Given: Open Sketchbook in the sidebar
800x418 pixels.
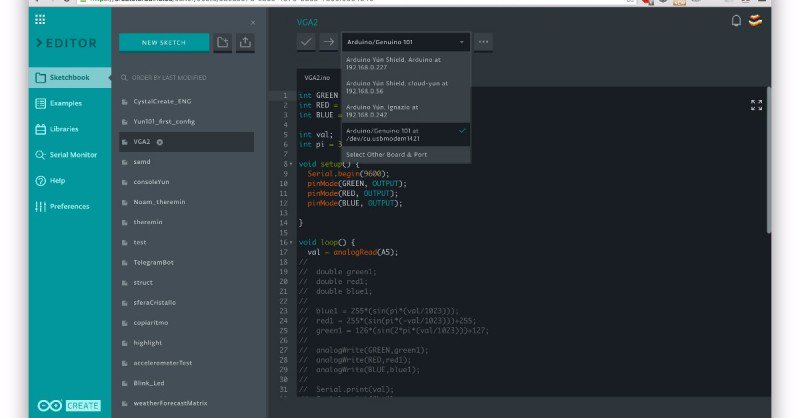Looking at the screenshot, I should click(x=70, y=78).
